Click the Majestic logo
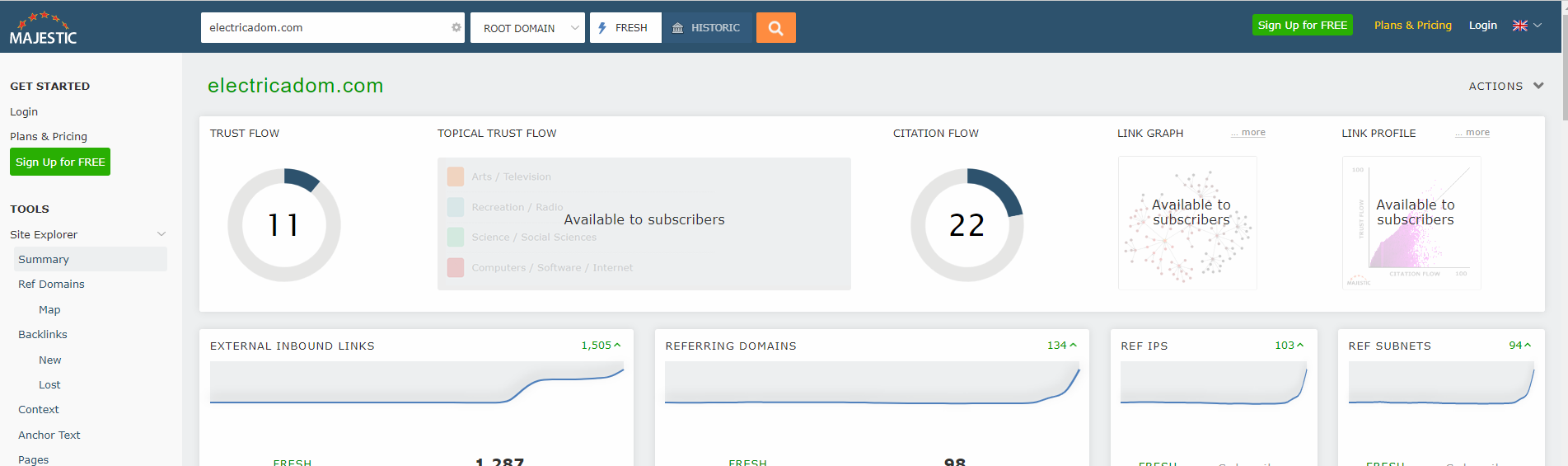Screen dimensions: 1568x466 click(43, 28)
